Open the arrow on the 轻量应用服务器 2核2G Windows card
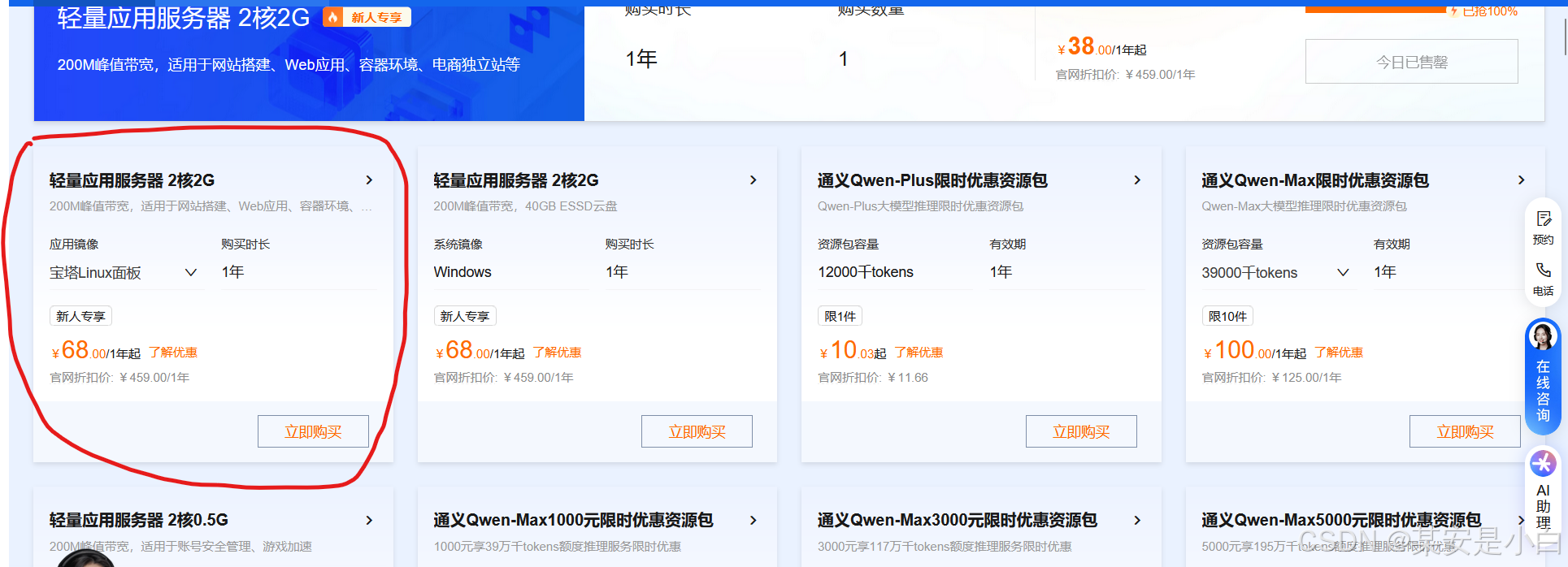The image size is (1568, 567). [x=754, y=180]
